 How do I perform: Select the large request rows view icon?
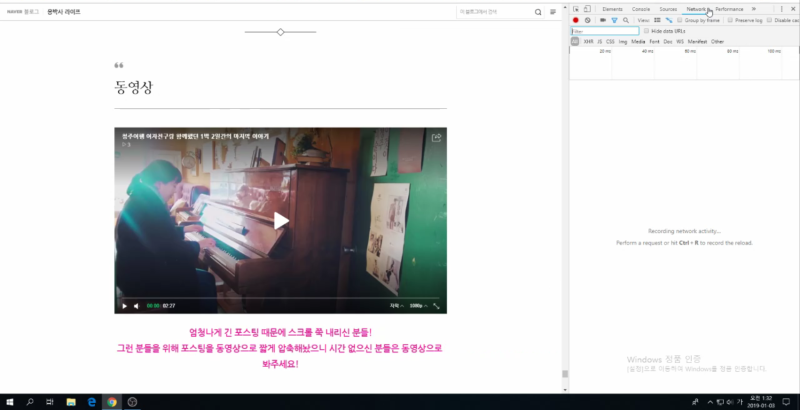tap(657, 20)
